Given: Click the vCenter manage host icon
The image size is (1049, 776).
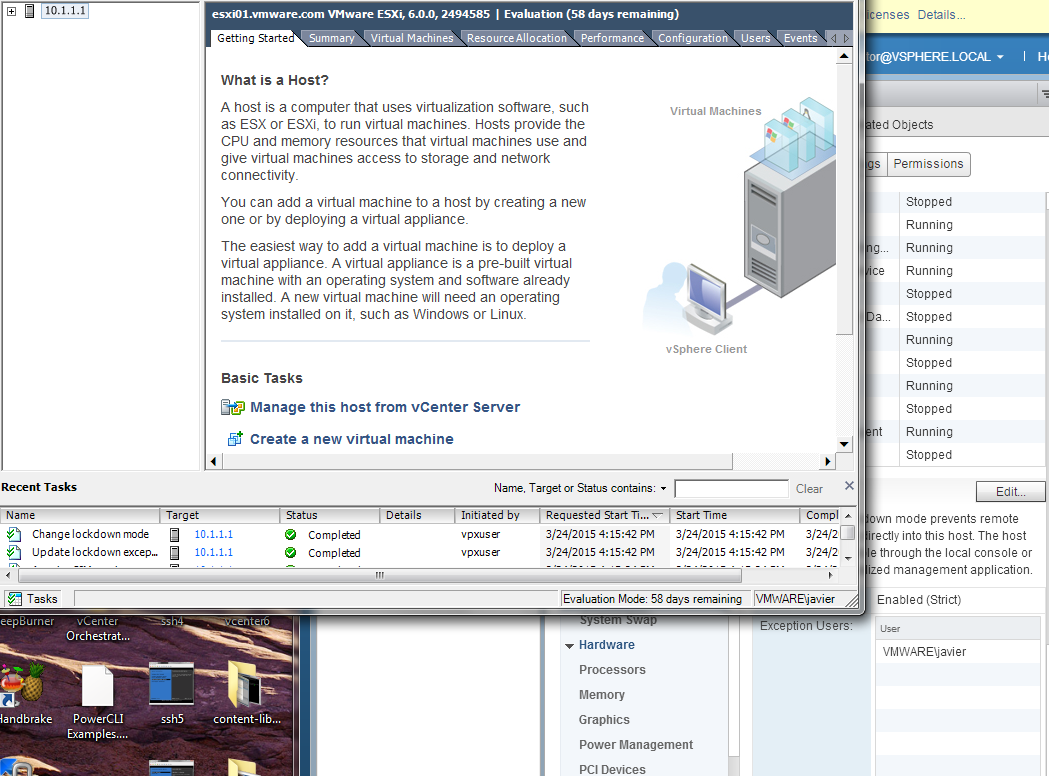Looking at the screenshot, I should point(233,407).
